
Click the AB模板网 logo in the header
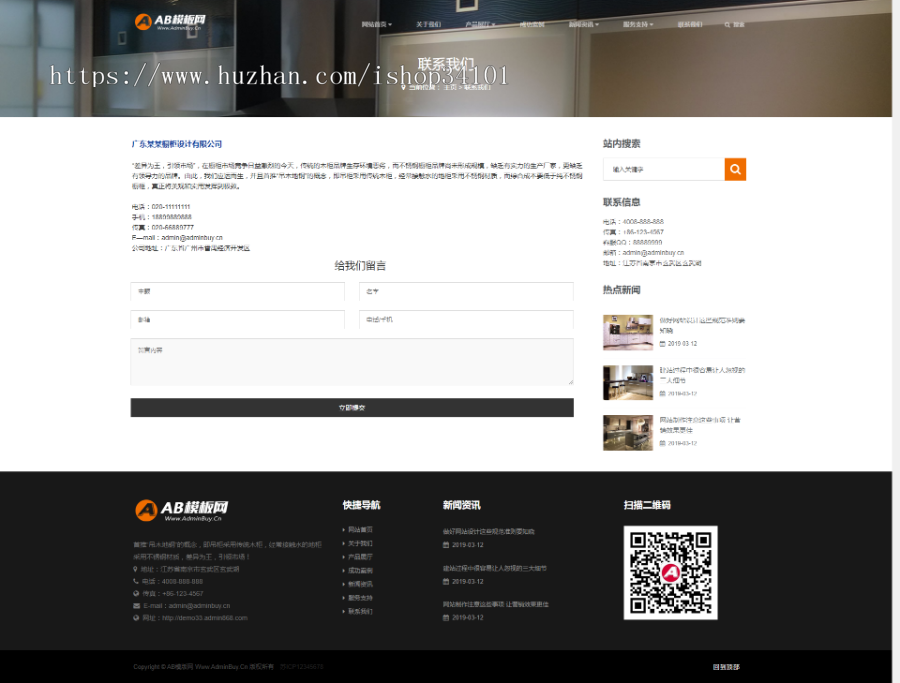click(x=170, y=20)
